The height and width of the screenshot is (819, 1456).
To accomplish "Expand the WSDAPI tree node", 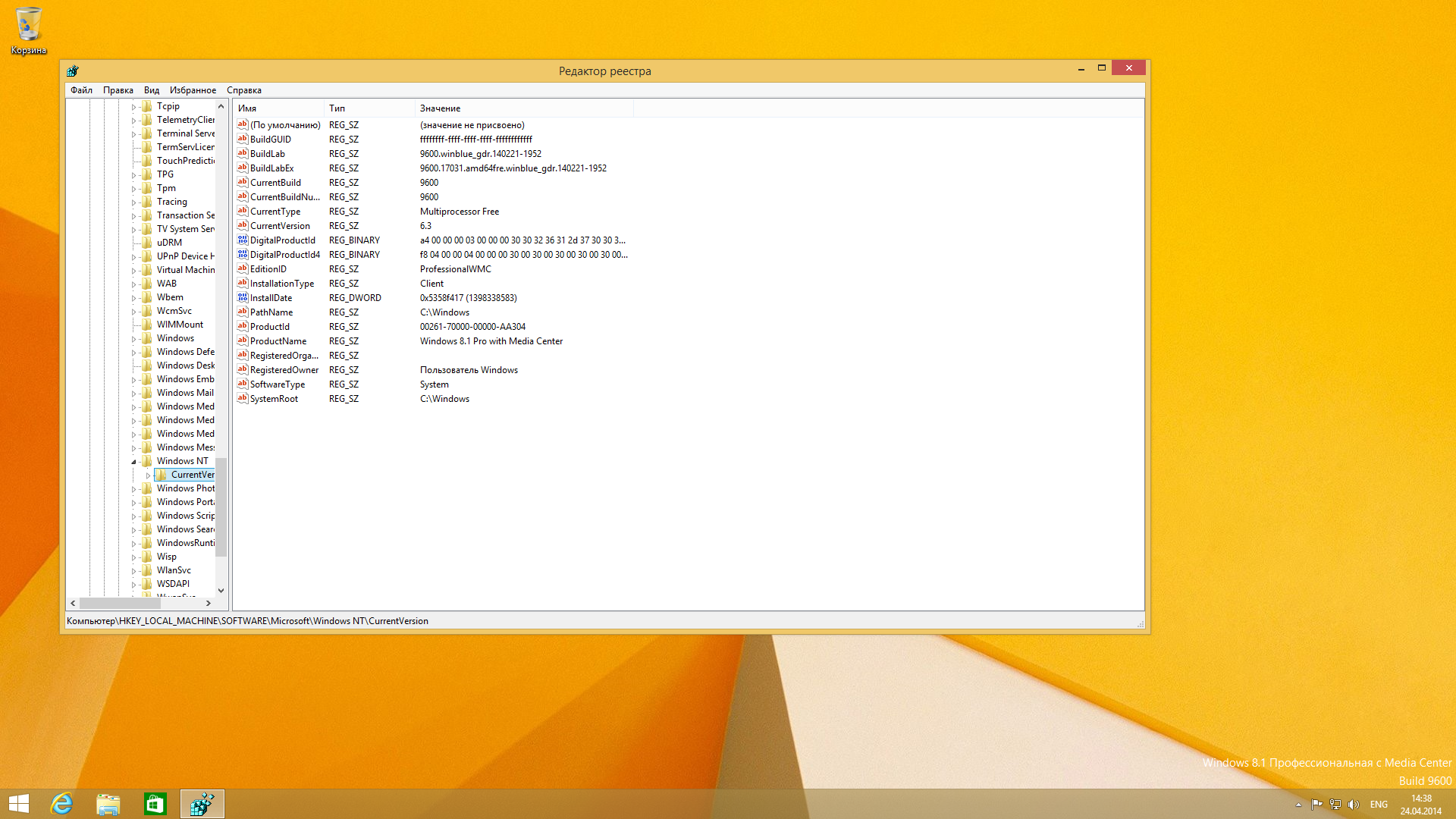I will coord(133,584).
